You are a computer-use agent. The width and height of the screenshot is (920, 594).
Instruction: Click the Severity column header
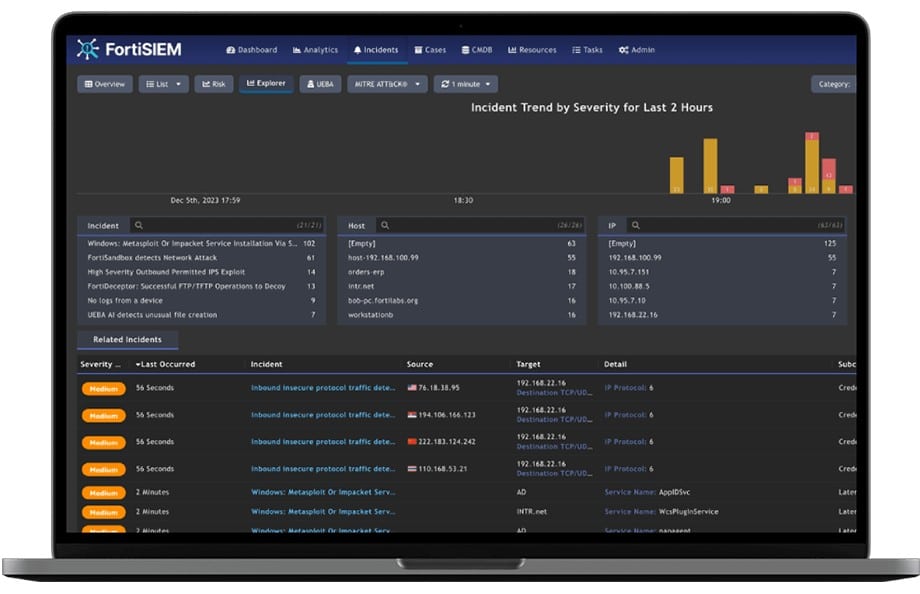[x=100, y=364]
